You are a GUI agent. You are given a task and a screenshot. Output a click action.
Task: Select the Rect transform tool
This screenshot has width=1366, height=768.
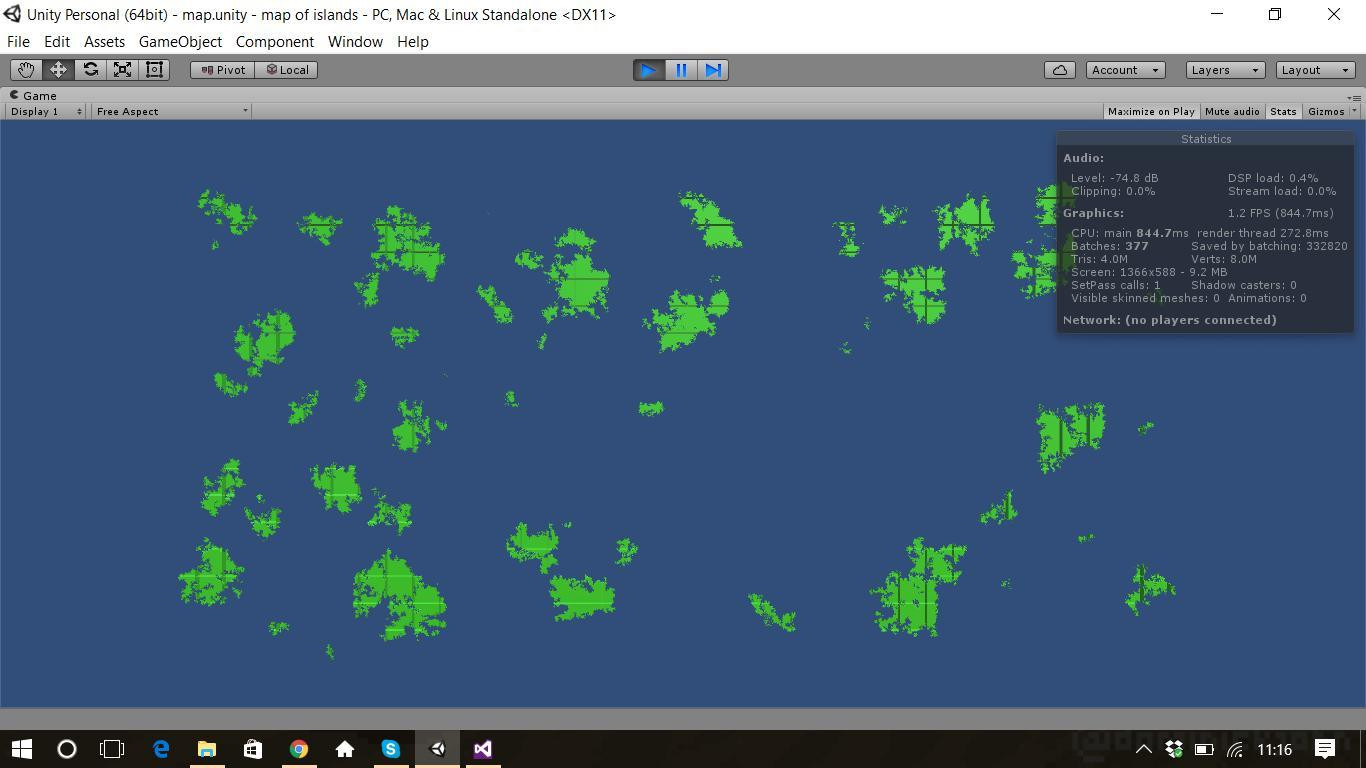click(x=154, y=70)
